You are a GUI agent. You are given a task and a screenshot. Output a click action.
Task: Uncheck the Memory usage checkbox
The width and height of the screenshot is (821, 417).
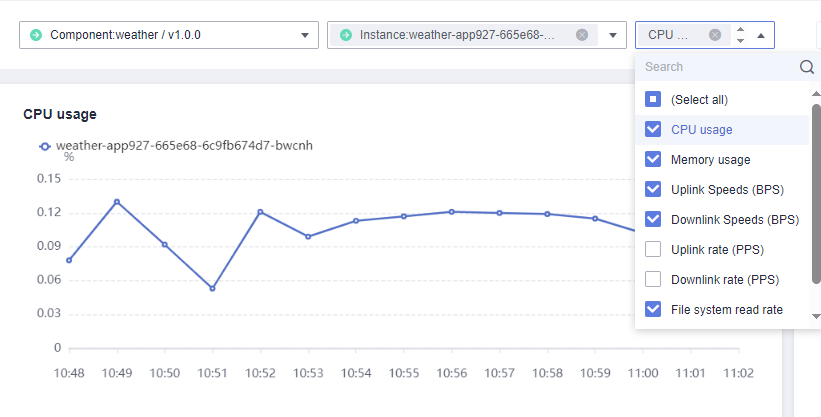tap(653, 159)
